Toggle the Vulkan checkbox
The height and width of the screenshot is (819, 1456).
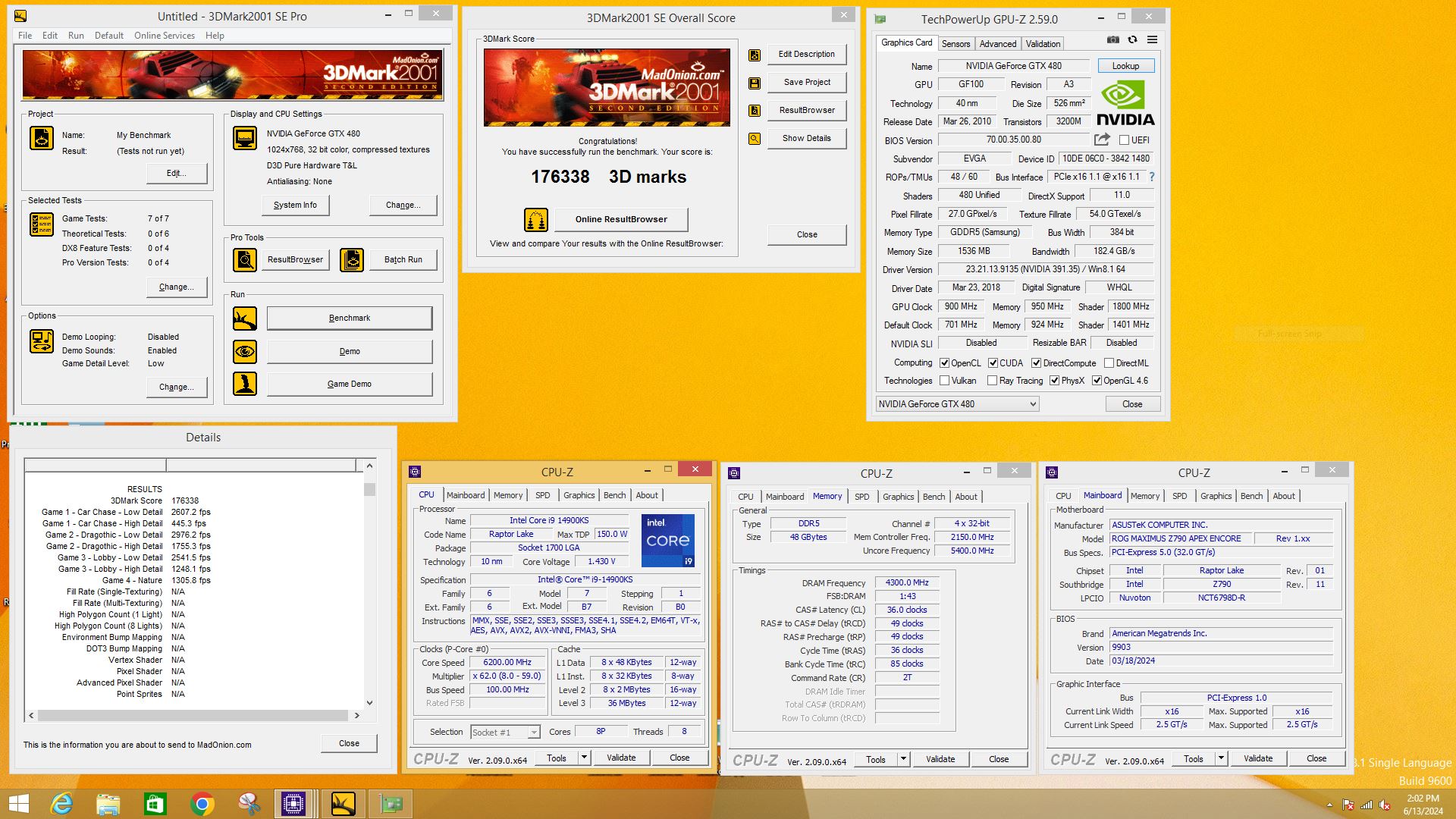coord(944,381)
